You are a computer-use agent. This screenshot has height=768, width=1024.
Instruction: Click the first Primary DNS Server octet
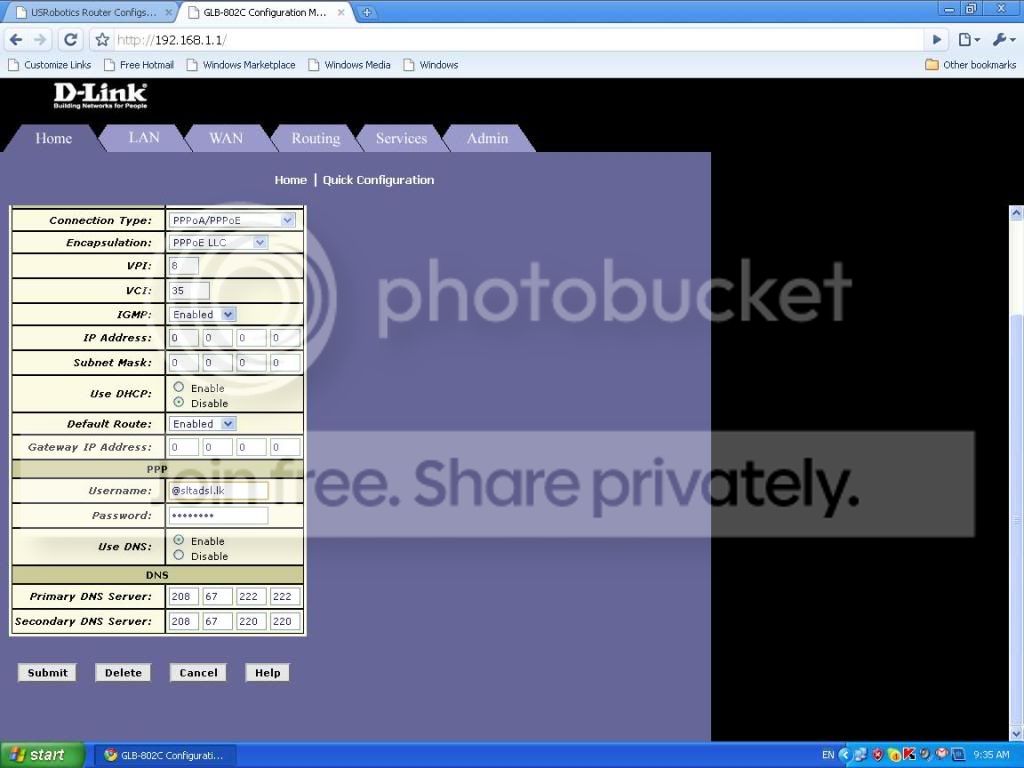tap(184, 596)
